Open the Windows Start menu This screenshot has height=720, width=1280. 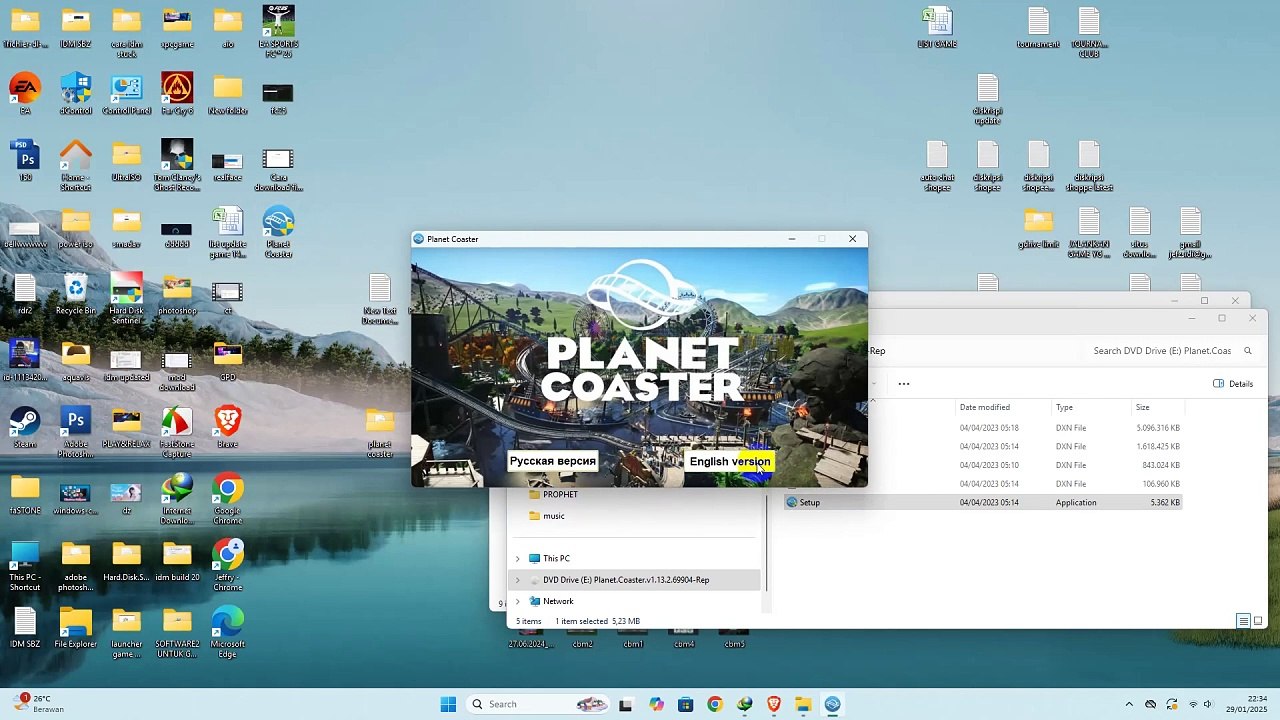point(448,704)
